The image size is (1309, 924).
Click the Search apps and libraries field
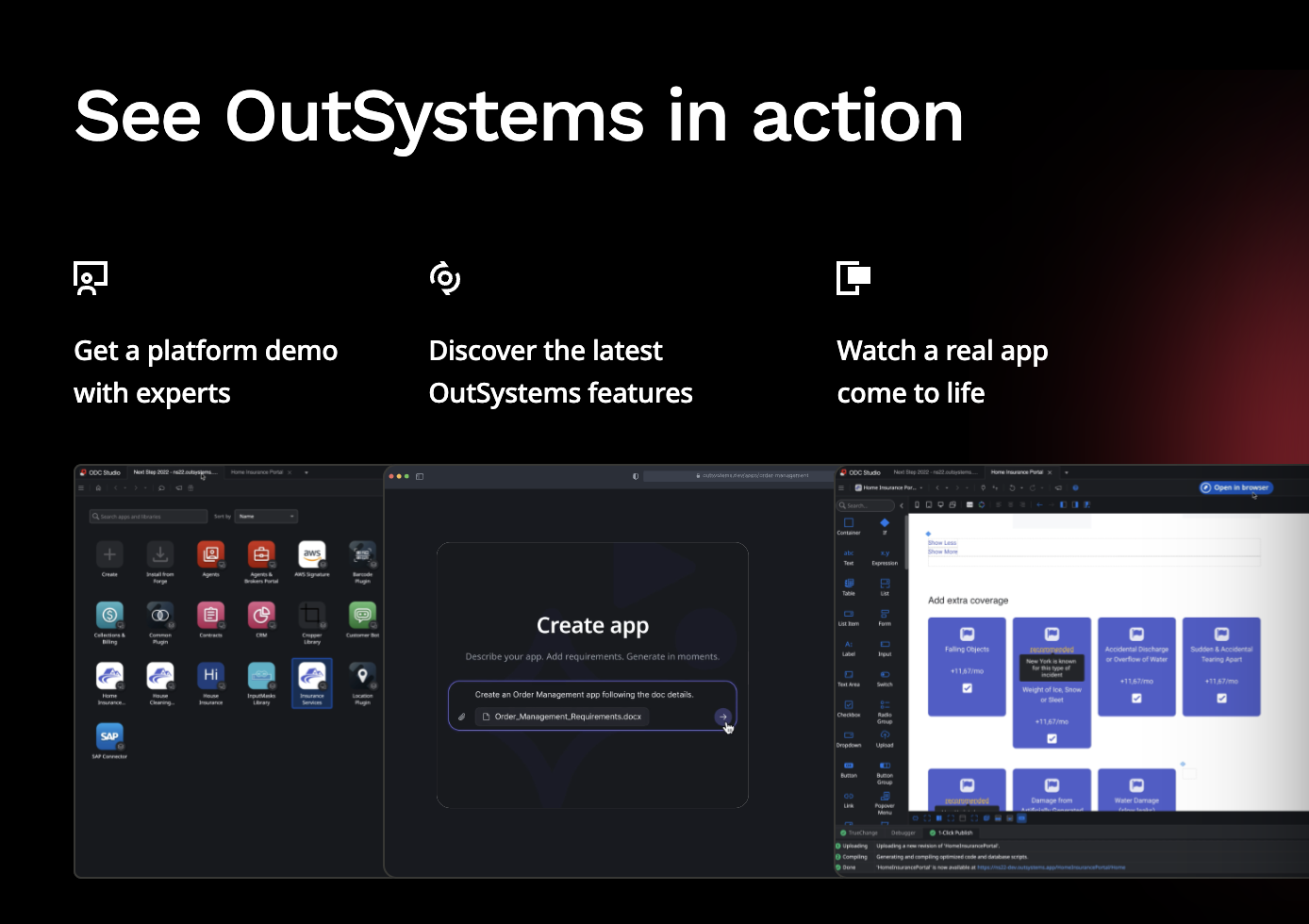pos(149,517)
